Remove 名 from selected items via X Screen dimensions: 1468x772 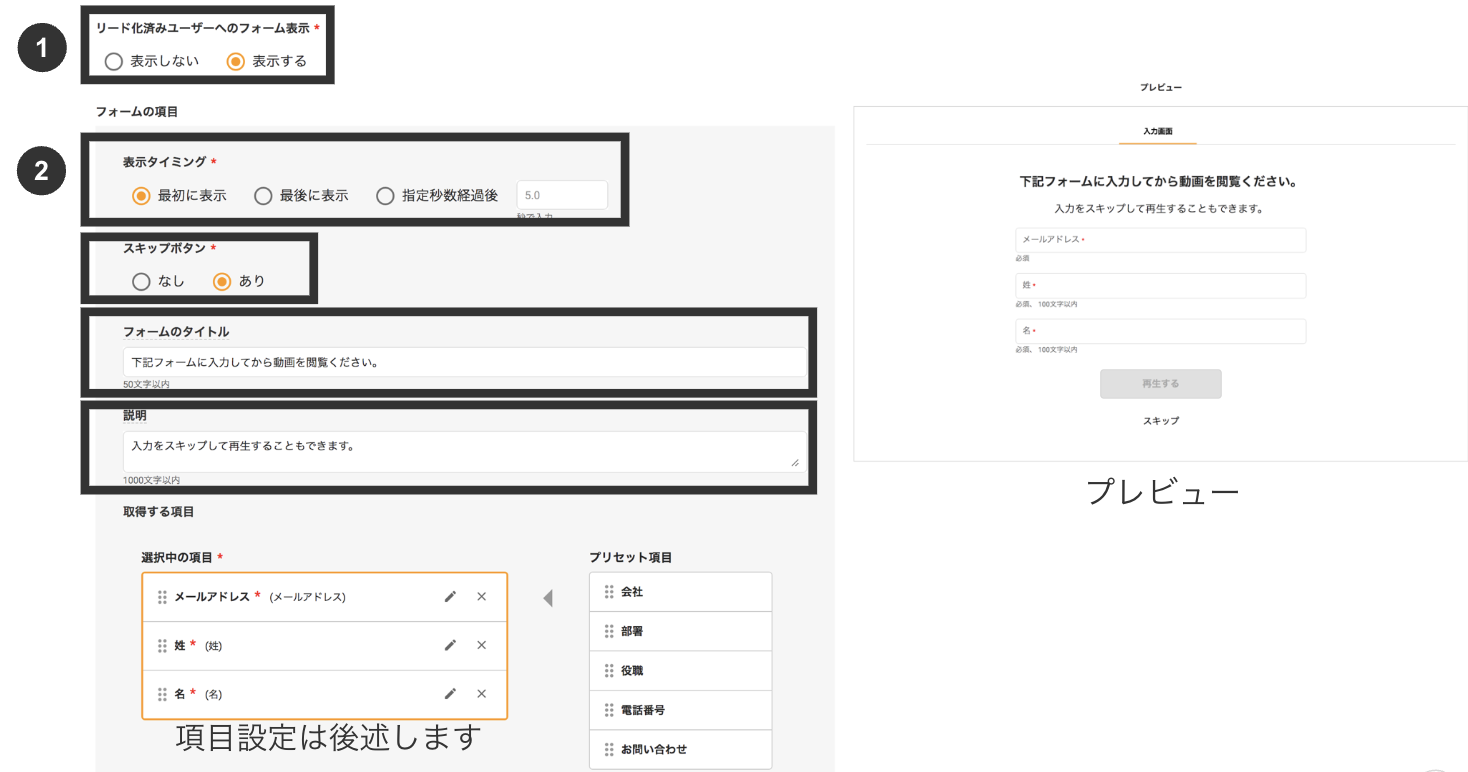point(481,693)
